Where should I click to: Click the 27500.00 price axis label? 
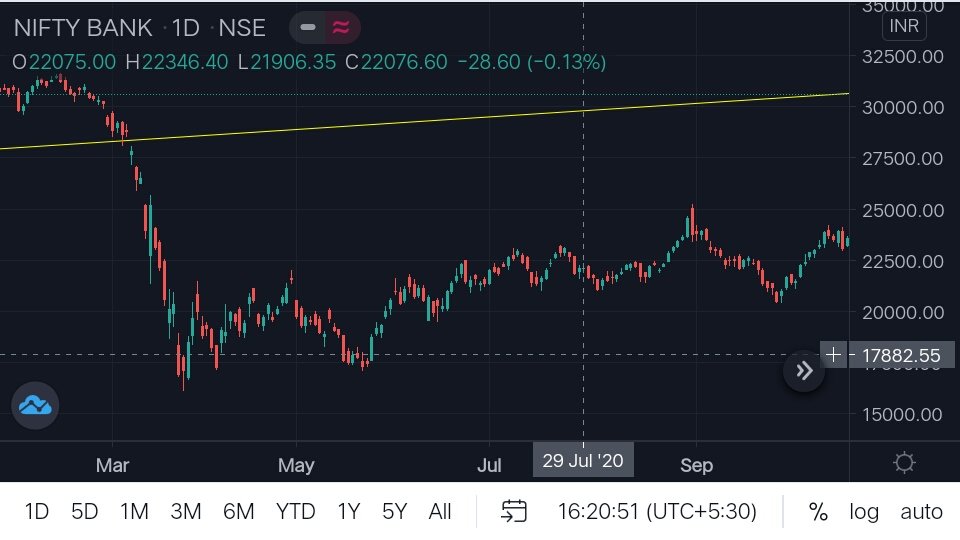click(902, 159)
